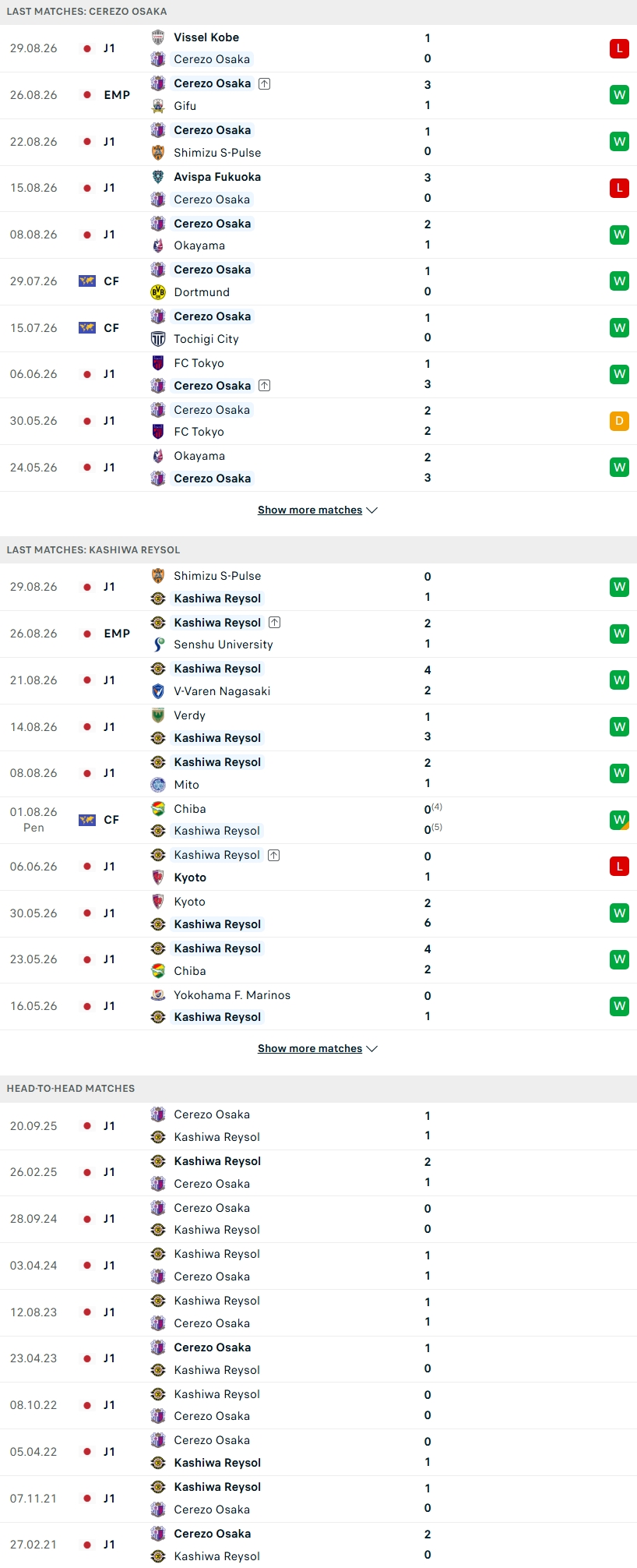Open the Avispa Fukuoka vs Cerezo Osaka match
This screenshot has width=637, height=1568.
[318, 188]
